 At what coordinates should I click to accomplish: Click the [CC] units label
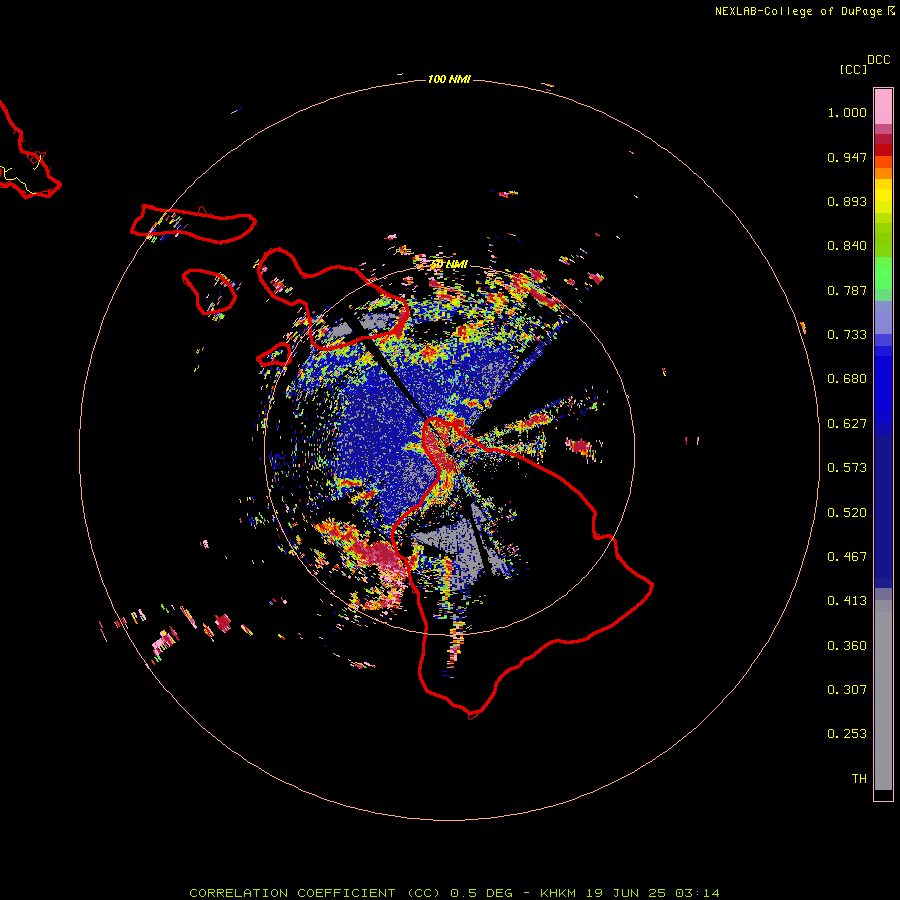pyautogui.click(x=853, y=69)
